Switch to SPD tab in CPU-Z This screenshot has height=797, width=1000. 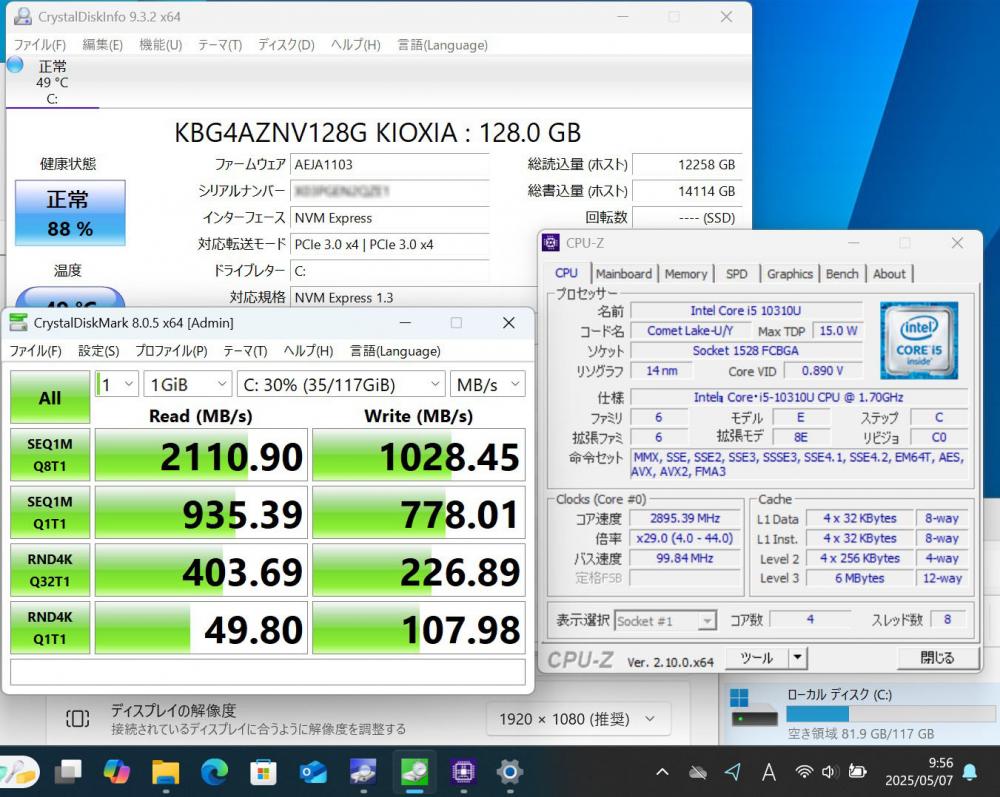tap(737, 274)
